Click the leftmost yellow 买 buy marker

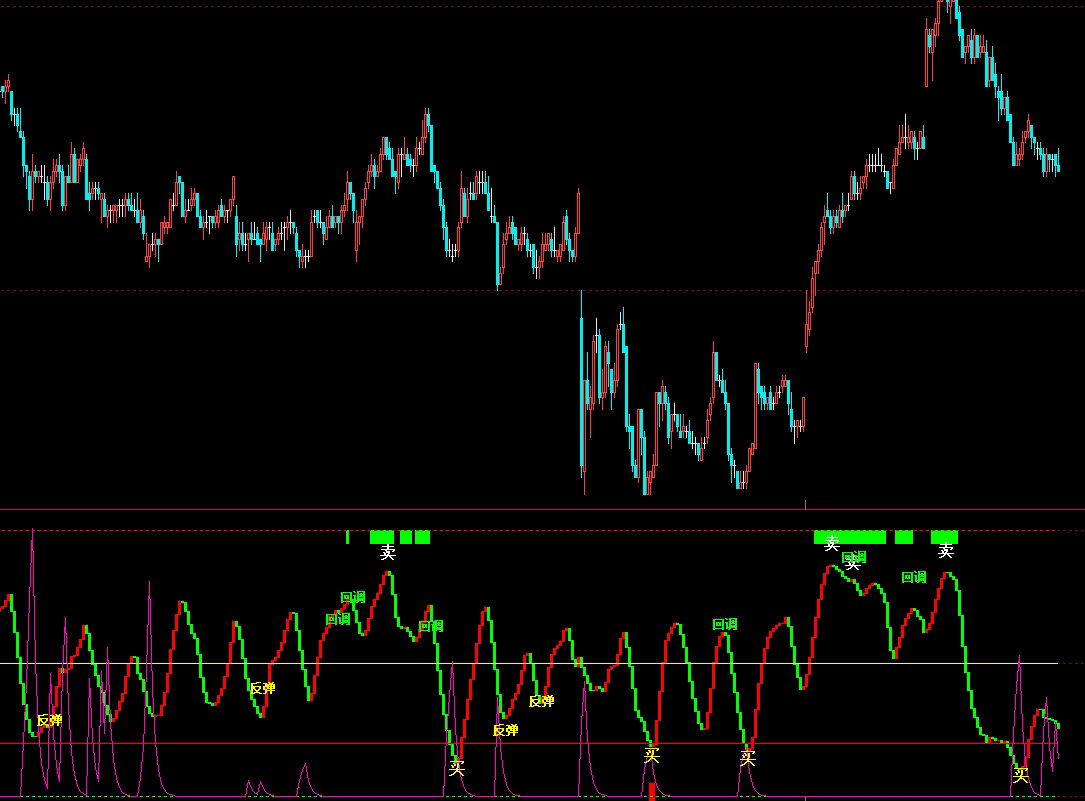(457, 768)
